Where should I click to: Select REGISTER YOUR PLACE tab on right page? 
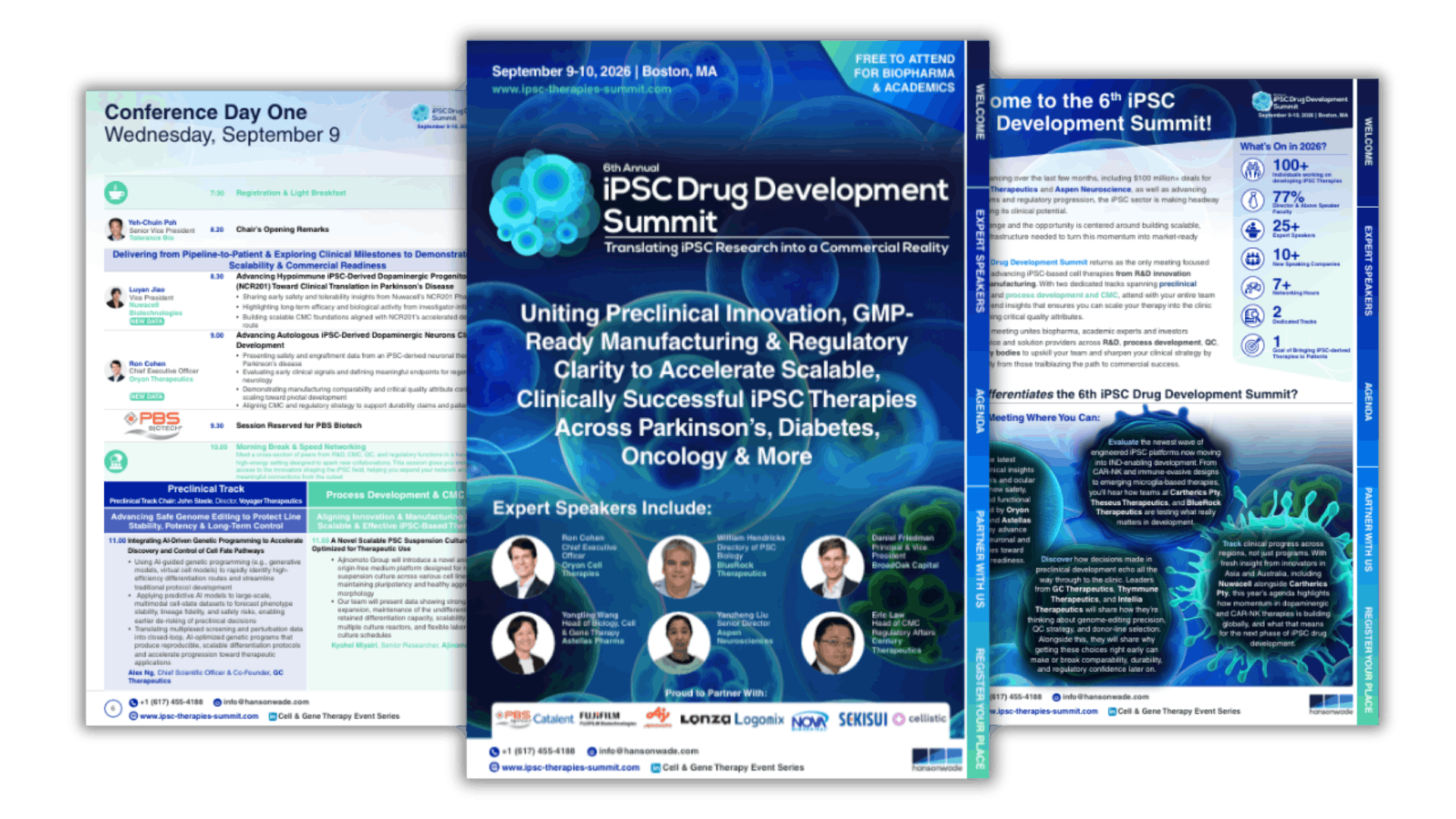pos(1368,659)
